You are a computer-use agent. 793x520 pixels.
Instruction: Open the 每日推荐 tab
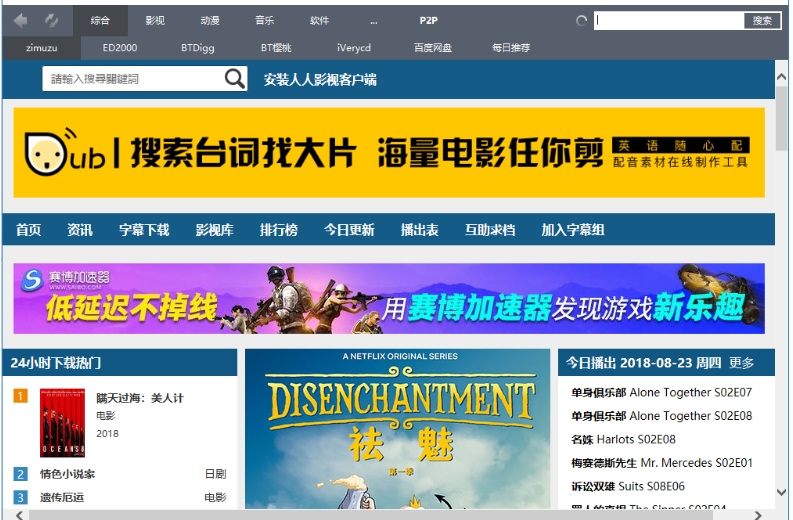(x=511, y=48)
